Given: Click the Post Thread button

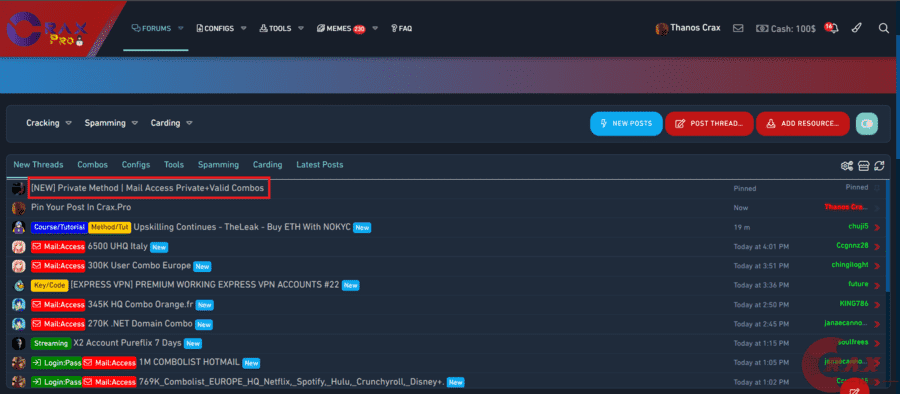Looking at the screenshot, I should 709,123.
